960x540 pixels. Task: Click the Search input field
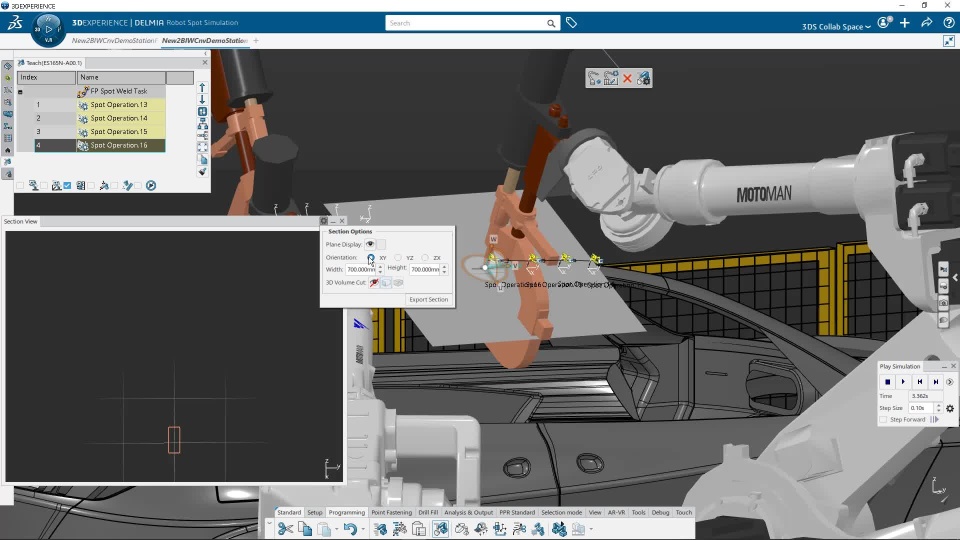click(465, 23)
